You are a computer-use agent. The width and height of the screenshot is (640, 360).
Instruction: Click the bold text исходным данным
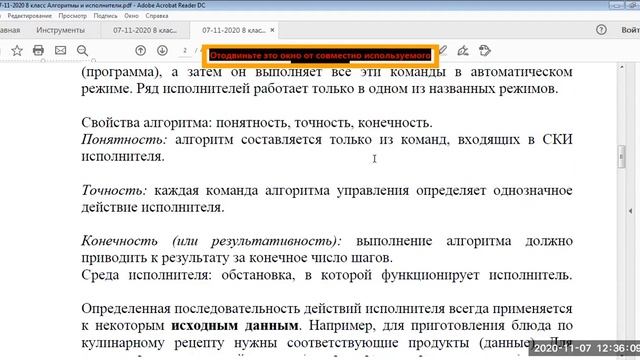pos(234,326)
